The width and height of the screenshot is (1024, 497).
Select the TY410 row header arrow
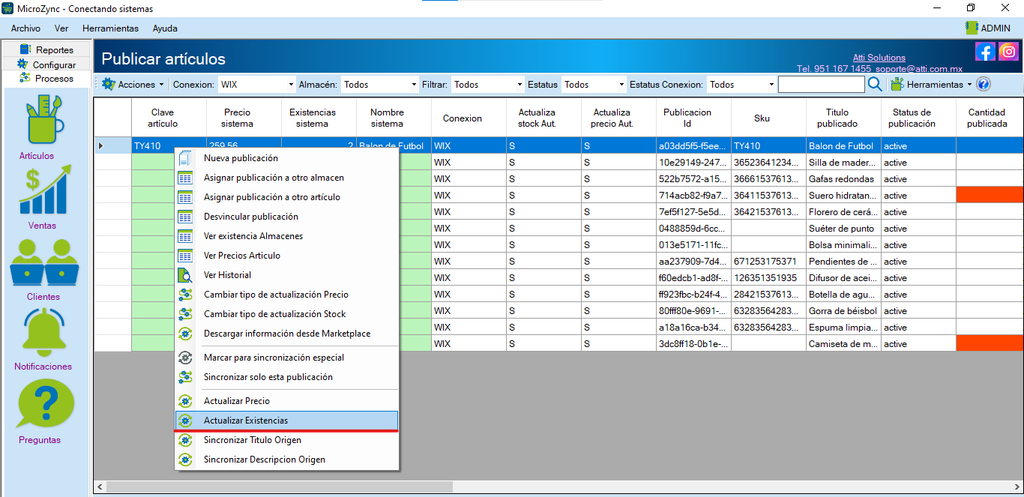[x=113, y=146]
